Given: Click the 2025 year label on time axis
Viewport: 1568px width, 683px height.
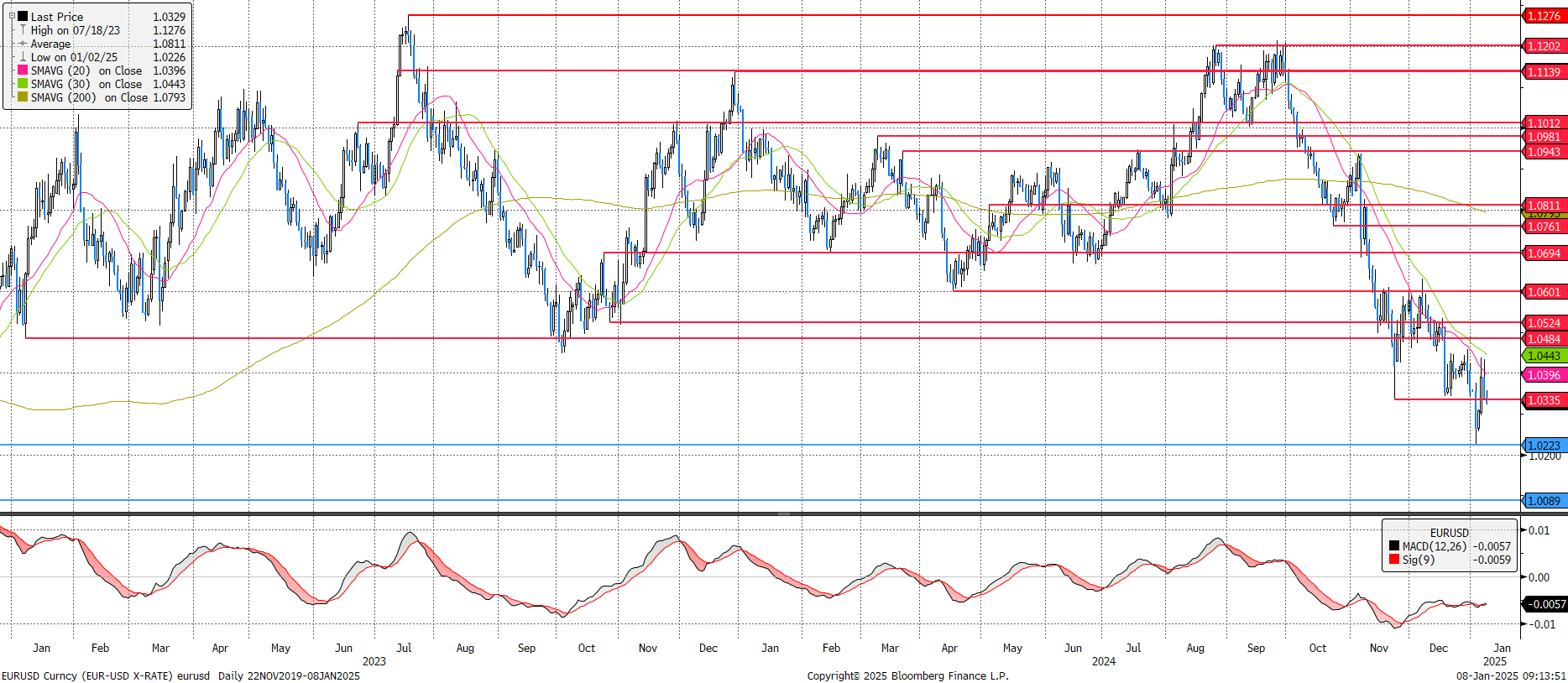Looking at the screenshot, I should [1495, 661].
